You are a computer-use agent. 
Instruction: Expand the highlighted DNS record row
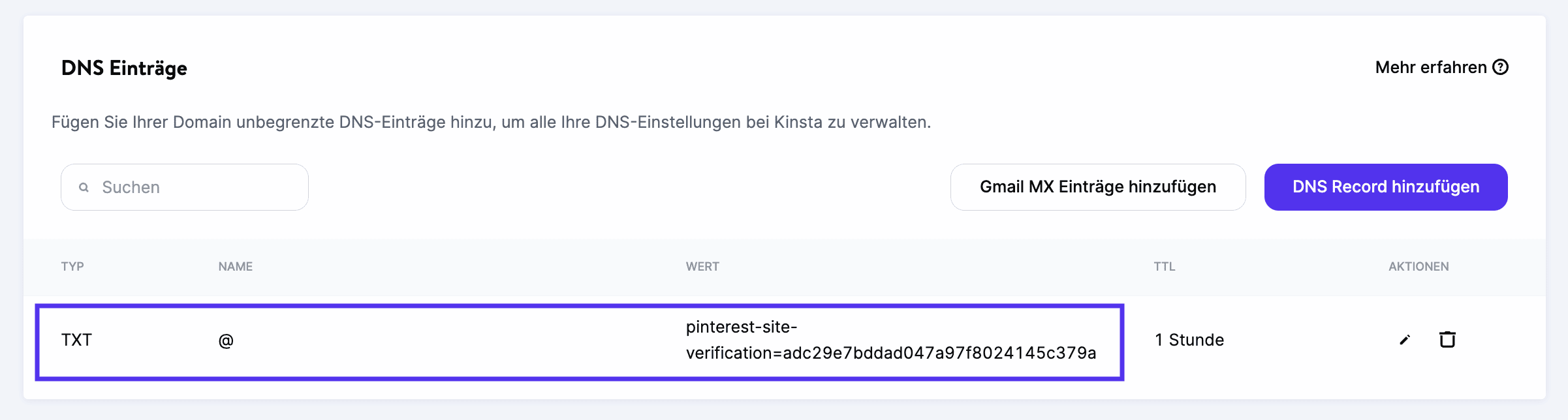click(580, 339)
